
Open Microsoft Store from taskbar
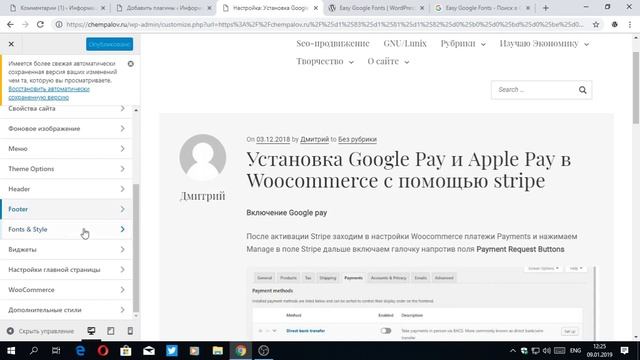point(126,351)
